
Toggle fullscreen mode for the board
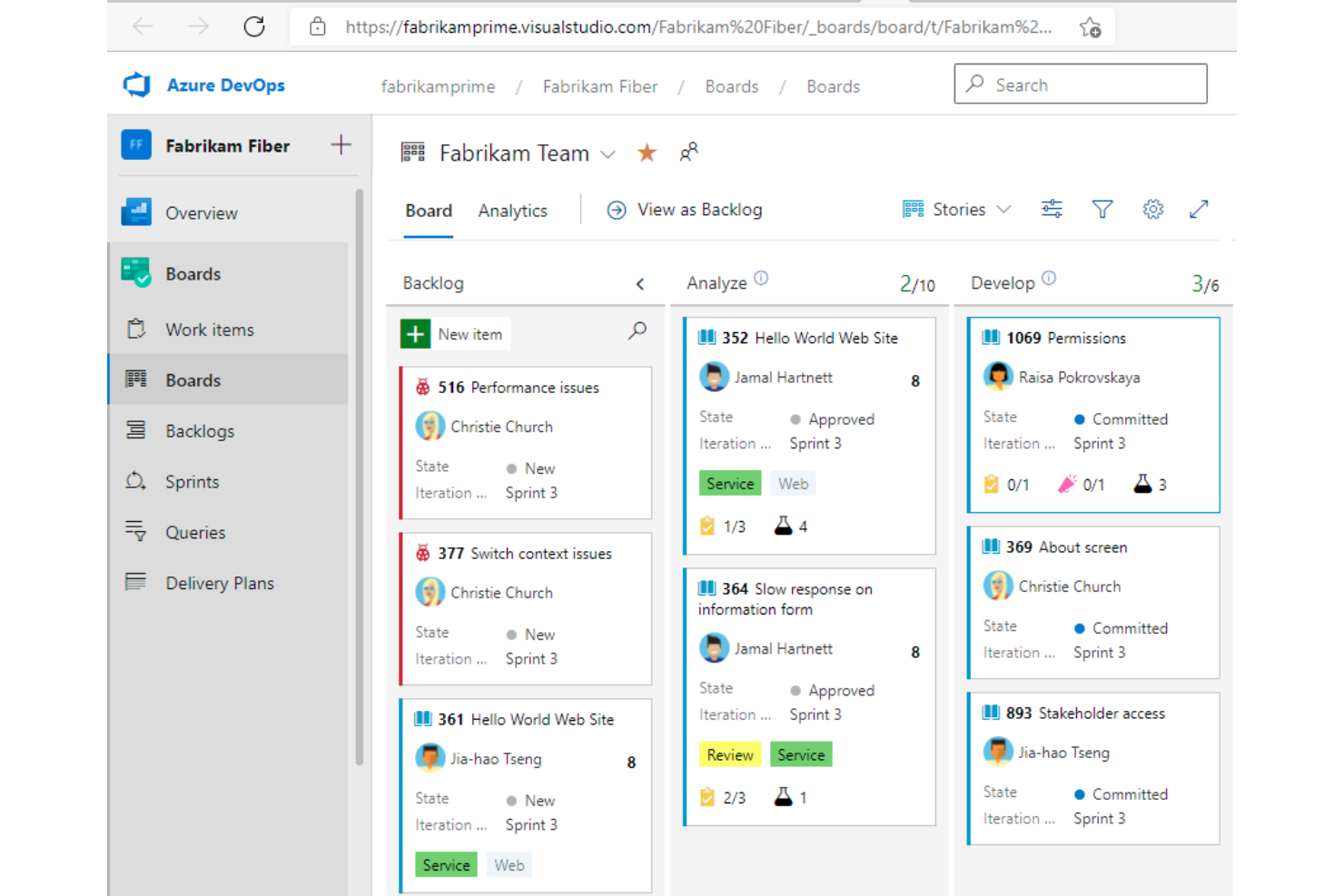pos(1199,209)
